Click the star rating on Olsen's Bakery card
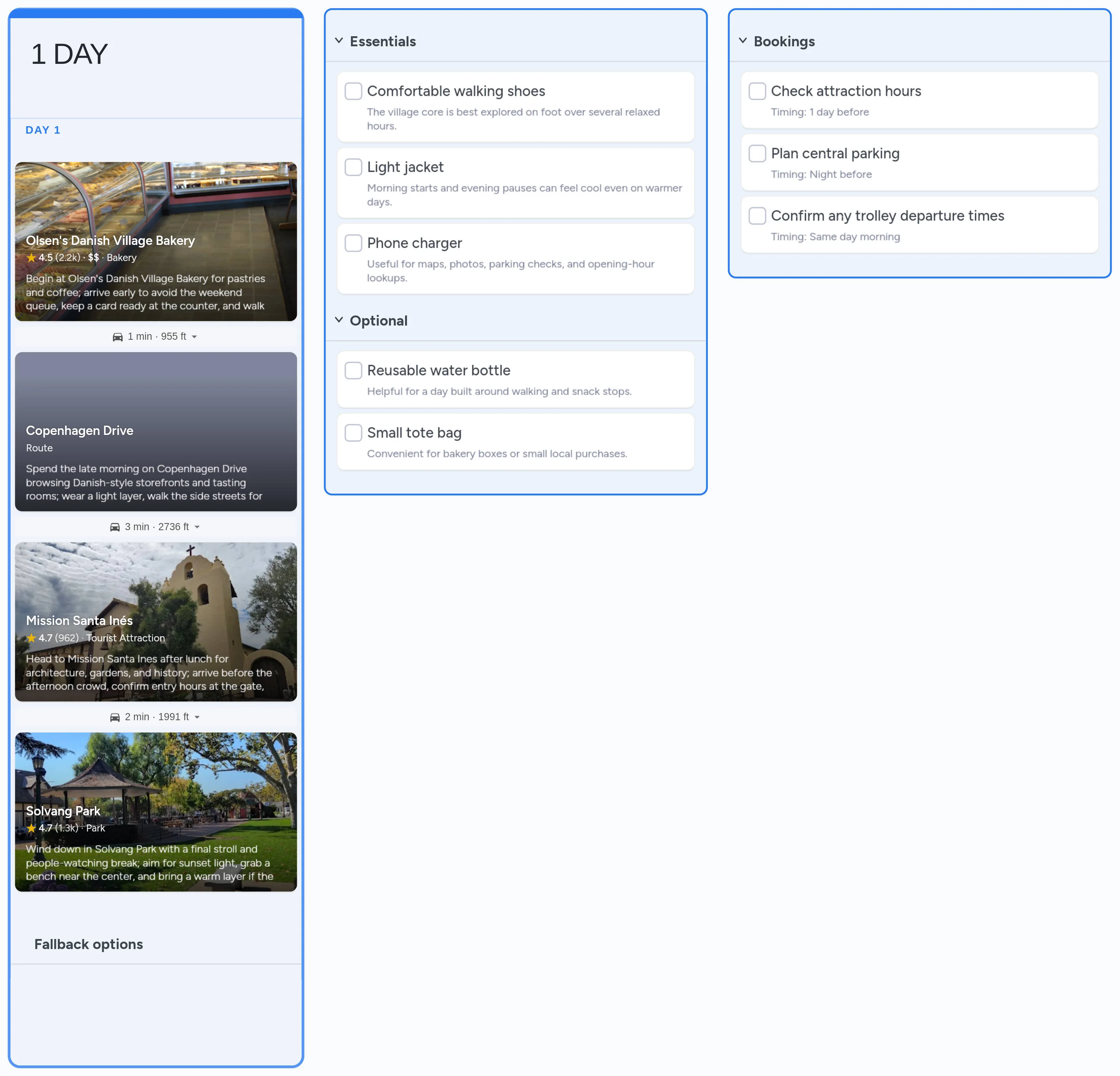1120x1076 pixels. [31, 258]
